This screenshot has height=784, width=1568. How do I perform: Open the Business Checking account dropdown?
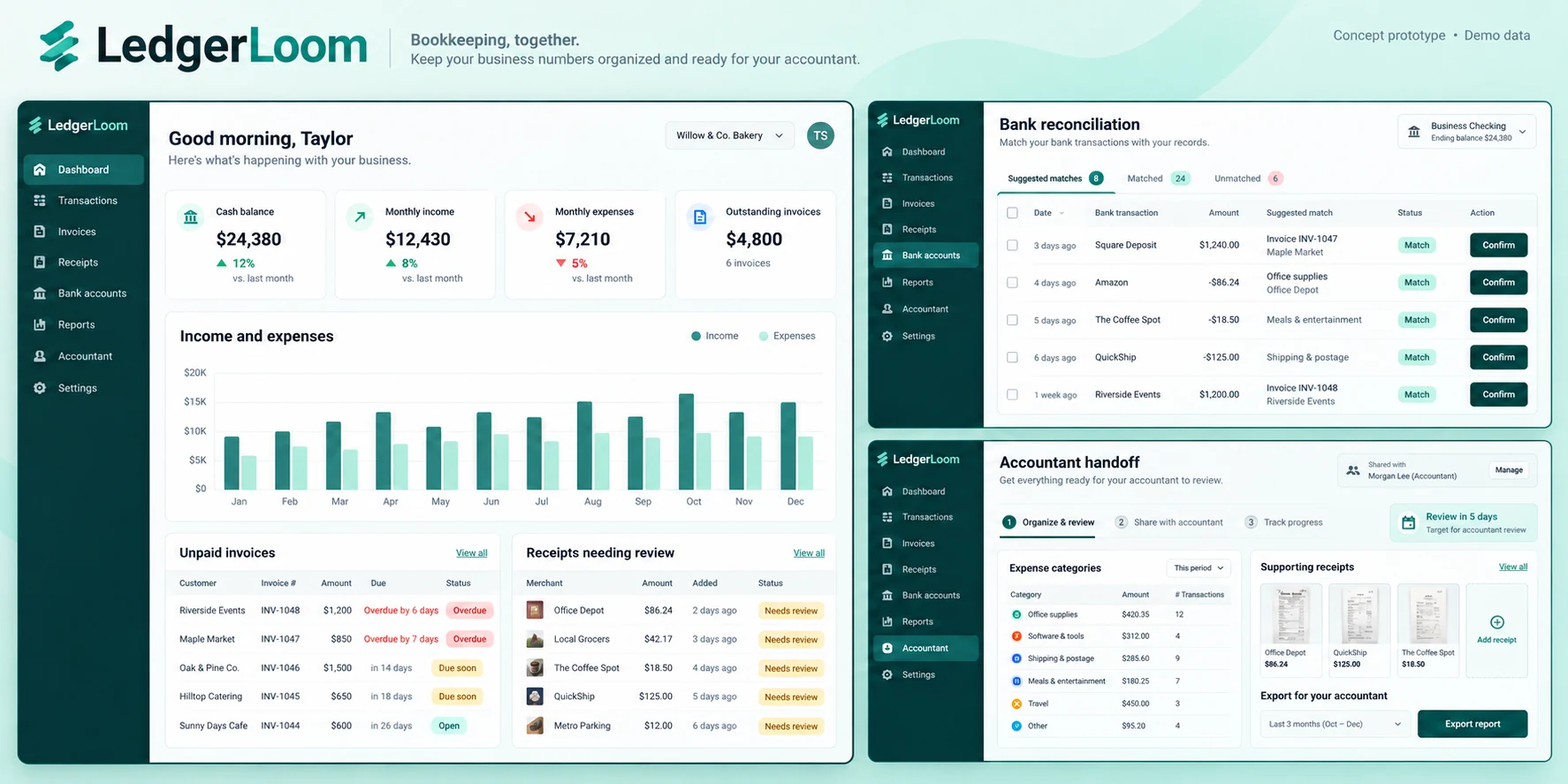[1466, 132]
